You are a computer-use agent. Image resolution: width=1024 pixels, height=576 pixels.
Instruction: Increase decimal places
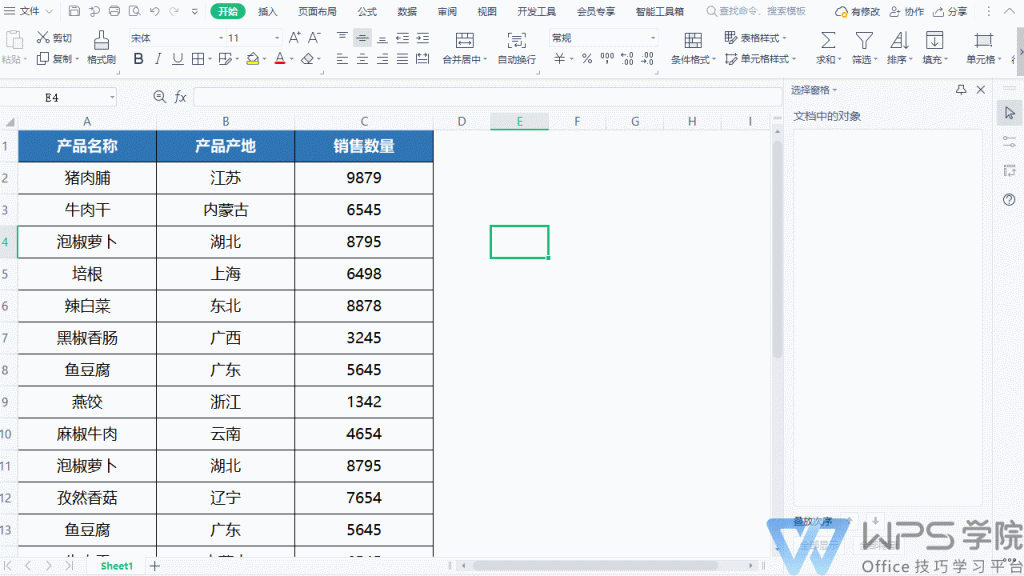(x=627, y=59)
